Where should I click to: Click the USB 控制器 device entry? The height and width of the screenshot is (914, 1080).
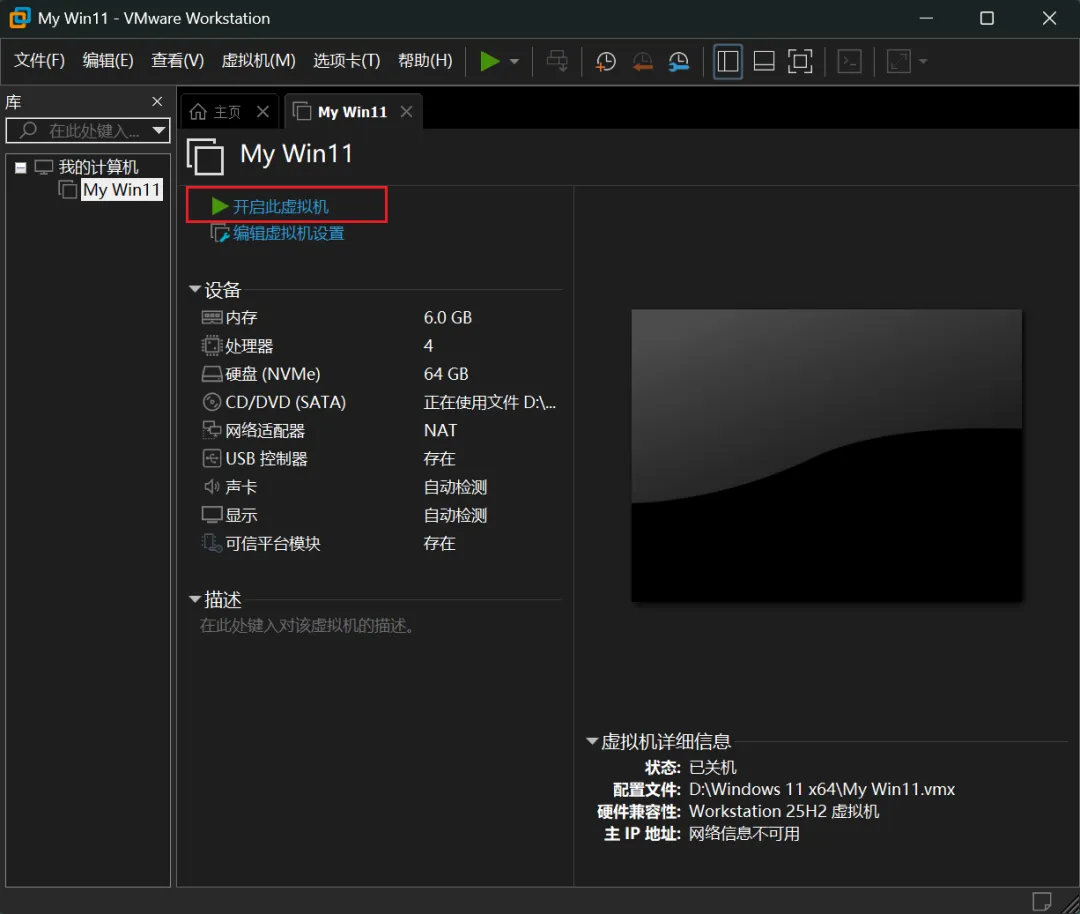(x=266, y=459)
